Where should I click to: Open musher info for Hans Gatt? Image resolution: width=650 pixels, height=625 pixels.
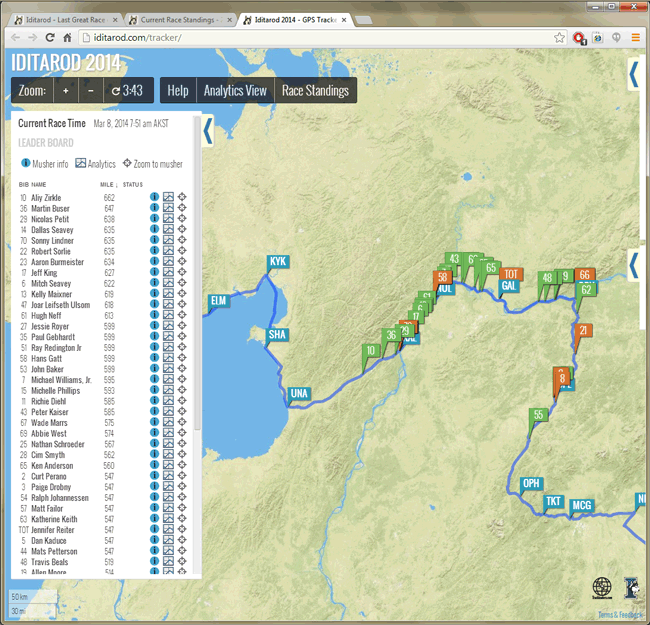coord(154,358)
